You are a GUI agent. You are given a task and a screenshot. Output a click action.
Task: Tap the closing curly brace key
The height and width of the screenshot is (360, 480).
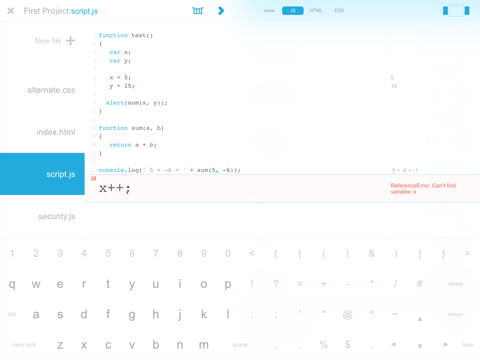443,254
